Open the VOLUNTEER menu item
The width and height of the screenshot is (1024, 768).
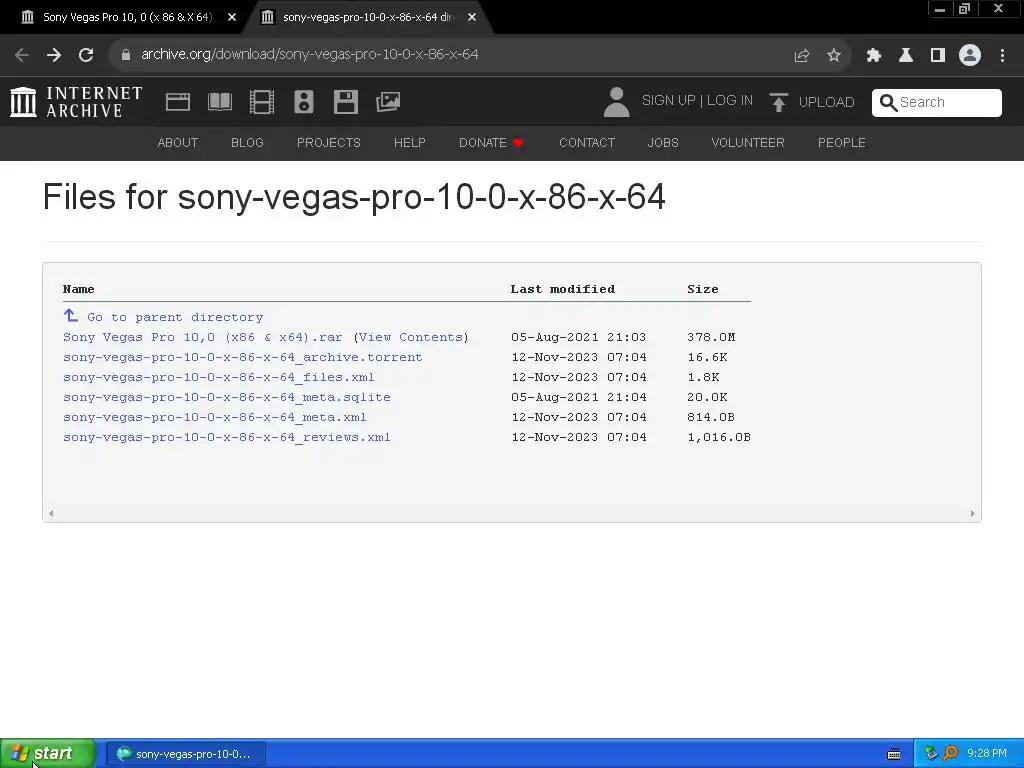[748, 143]
